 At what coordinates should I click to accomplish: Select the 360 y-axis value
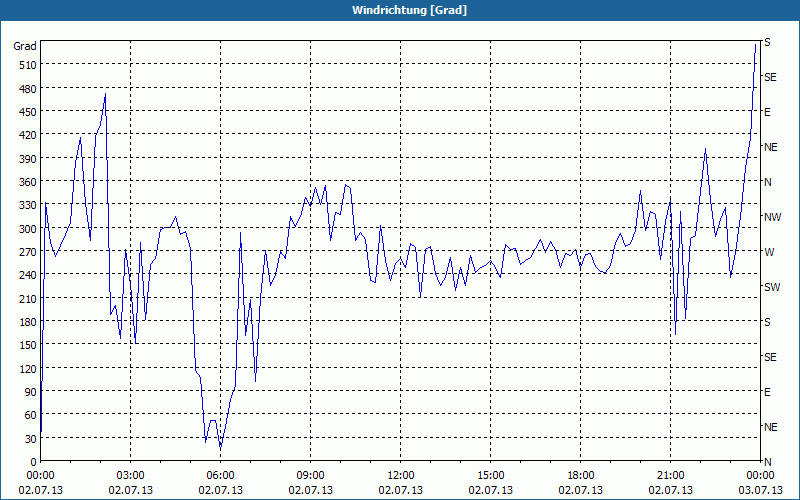[28, 182]
